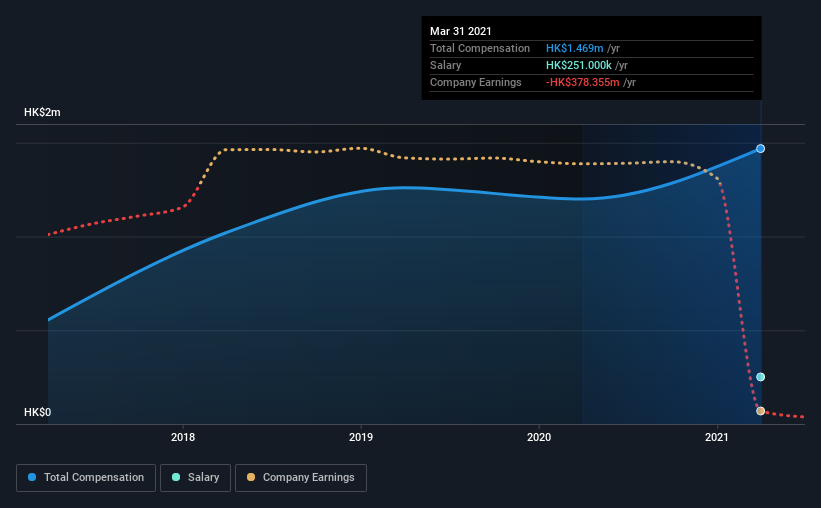Click the HK$2m y-axis label

(x=42, y=113)
